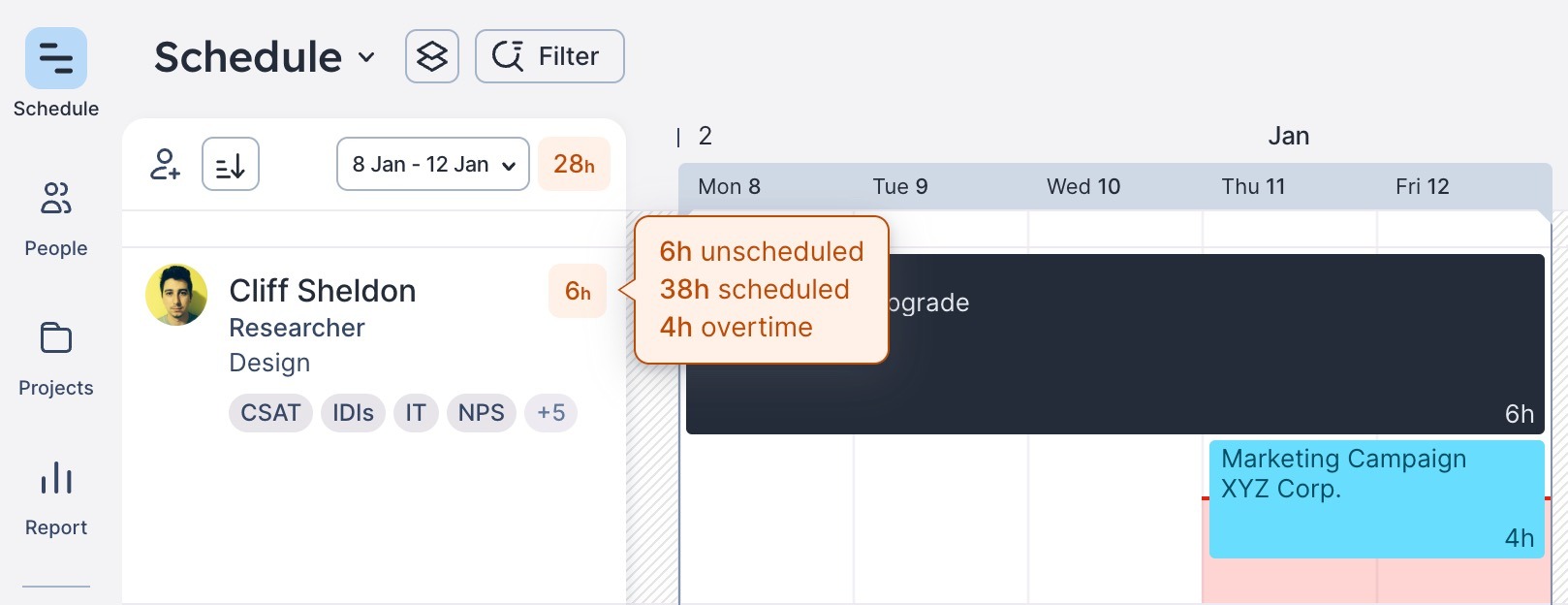The height and width of the screenshot is (605, 1568).
Task: Open the Projects folder icon
Action: pyautogui.click(x=56, y=338)
